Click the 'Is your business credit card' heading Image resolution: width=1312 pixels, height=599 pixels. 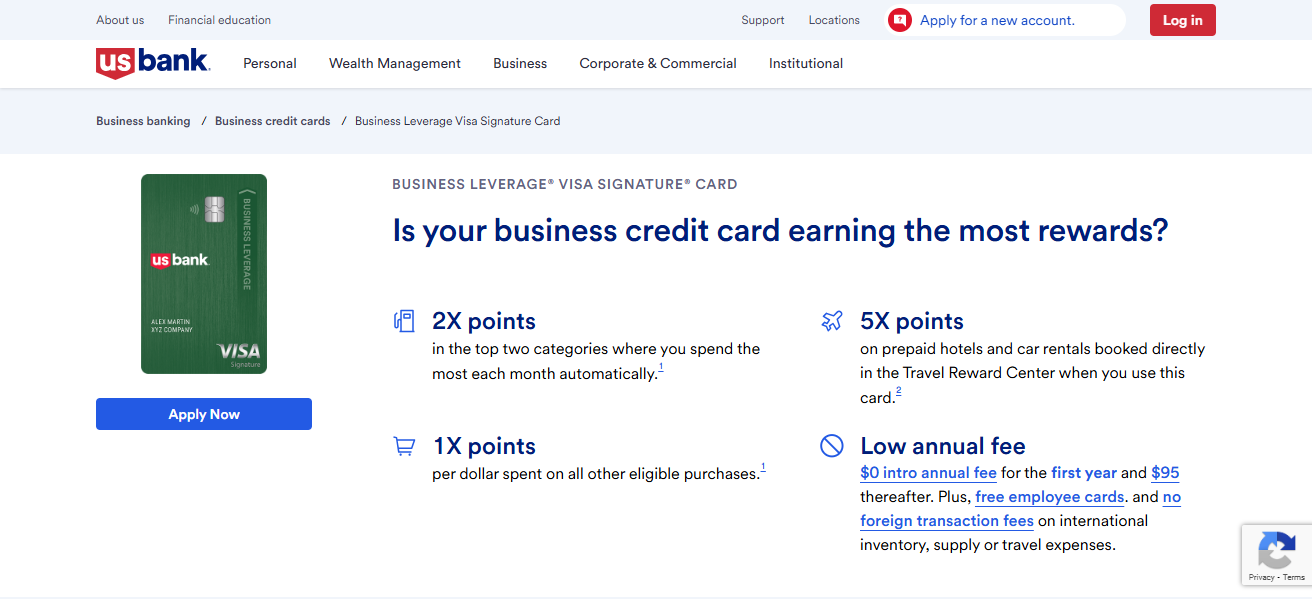click(x=780, y=231)
